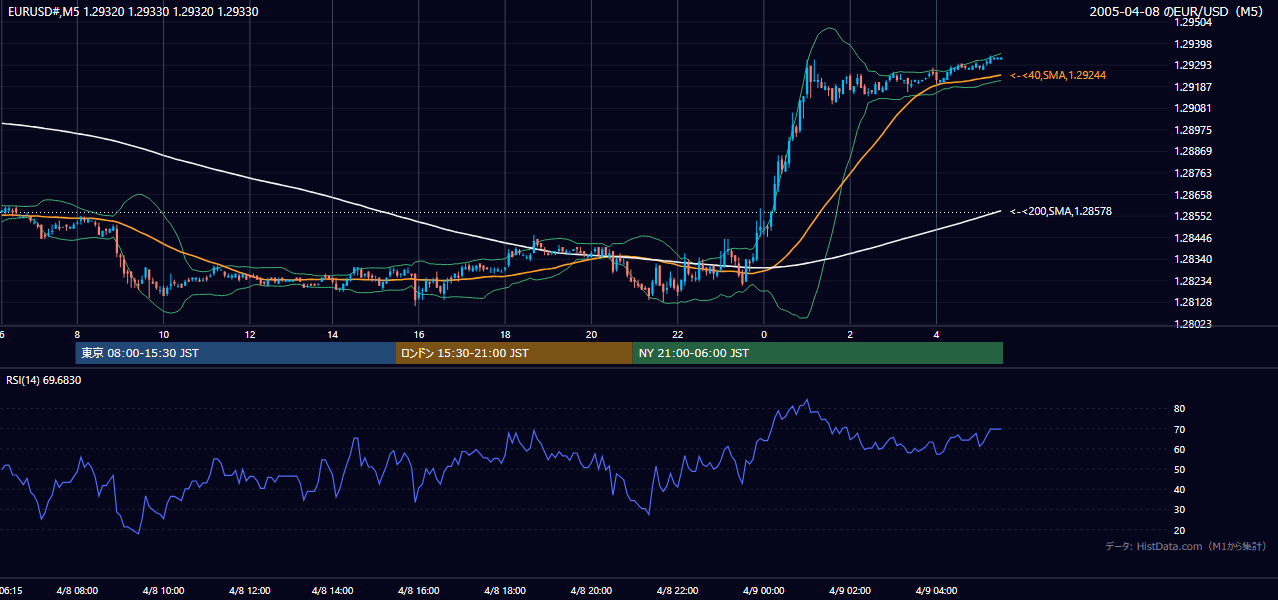1278x600 pixels.
Task: Click hour label 20 under price chart
Action: 592,334
